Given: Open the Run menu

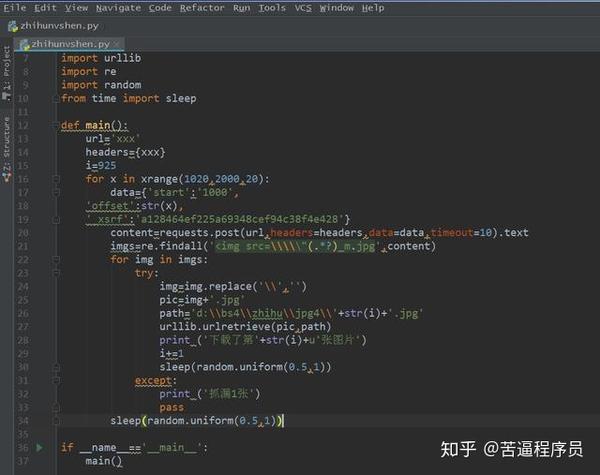Looking at the screenshot, I should coord(241,8).
